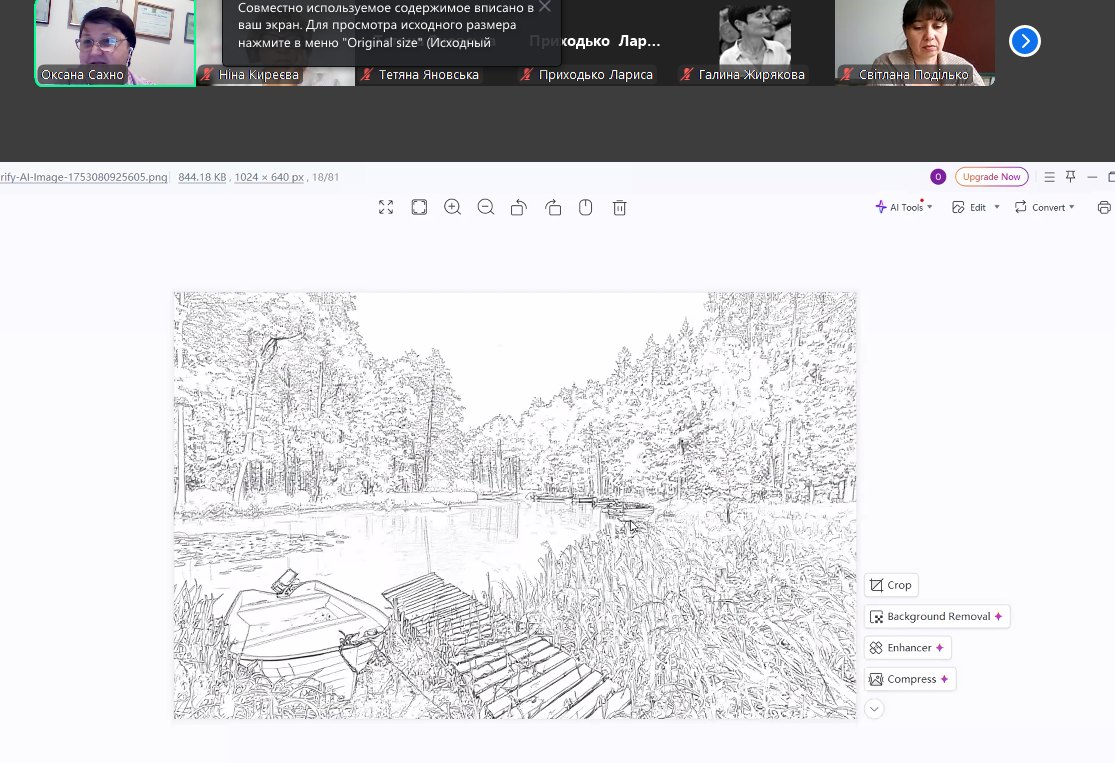This screenshot has height=763, width=1115.
Task: Show next participants with the blue arrow
Action: (1025, 41)
